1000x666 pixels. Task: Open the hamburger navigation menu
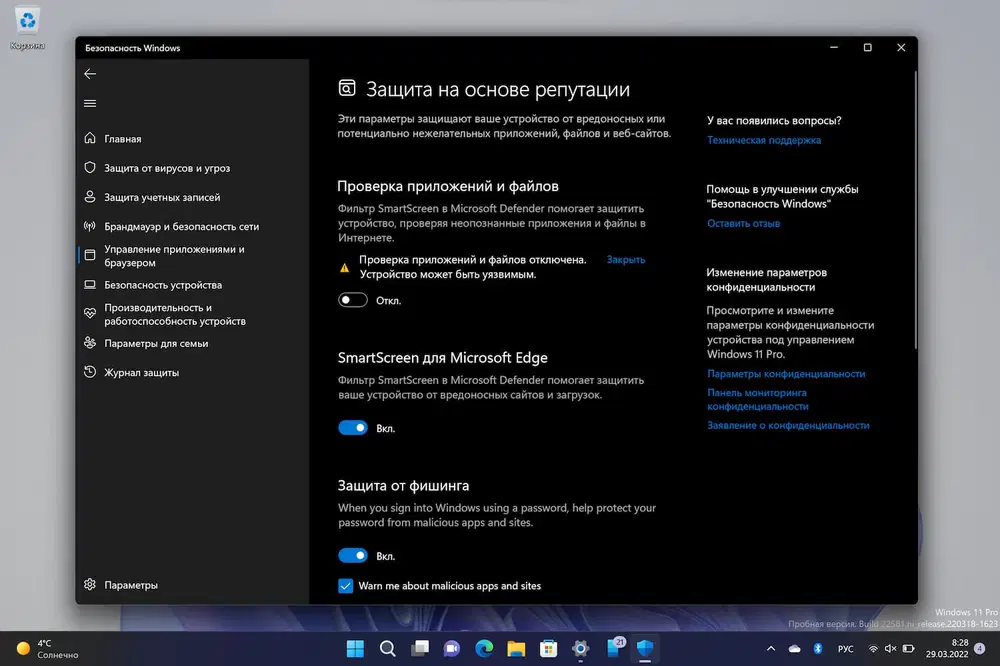click(90, 103)
